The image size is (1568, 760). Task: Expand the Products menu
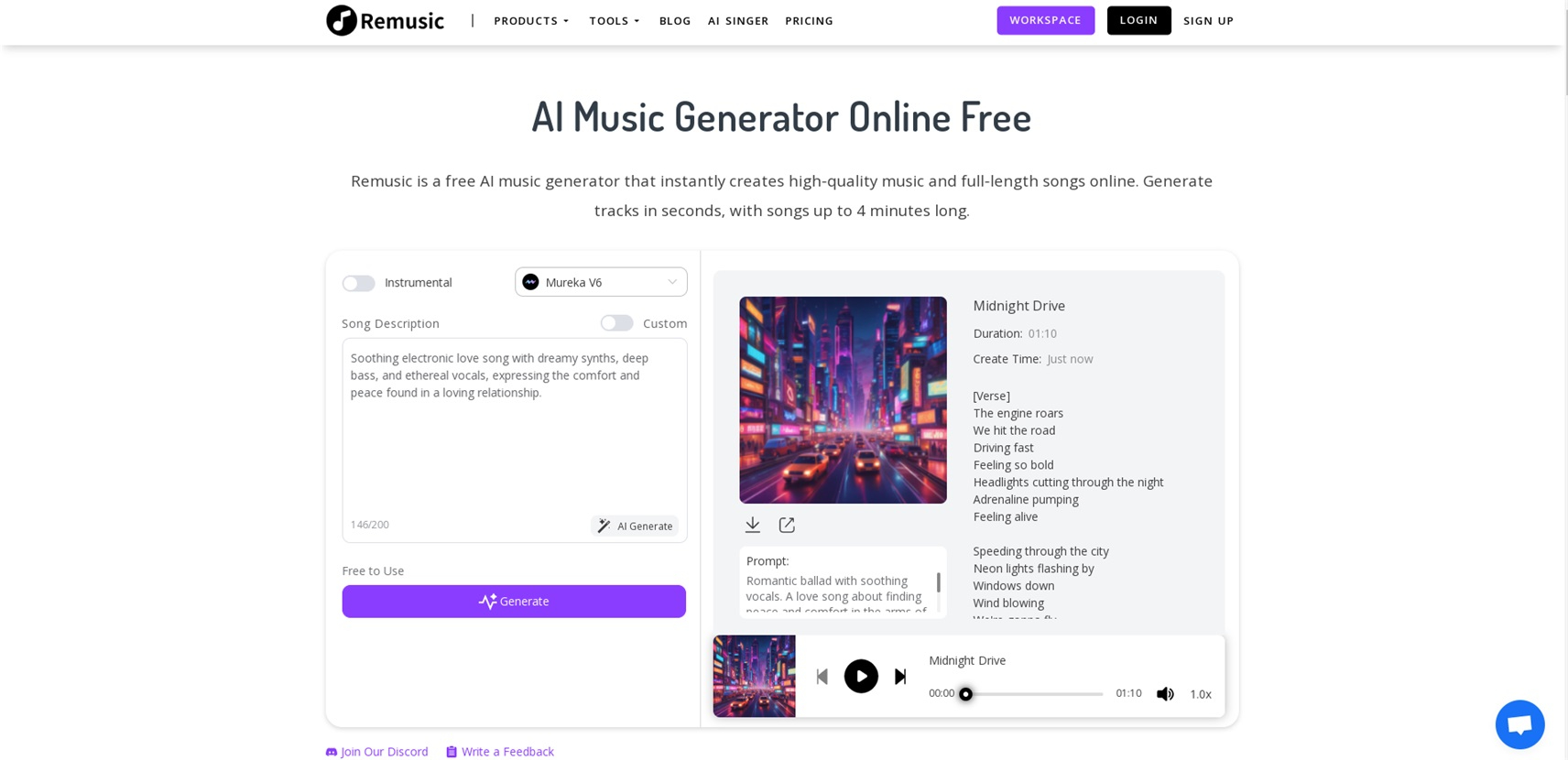click(x=531, y=20)
